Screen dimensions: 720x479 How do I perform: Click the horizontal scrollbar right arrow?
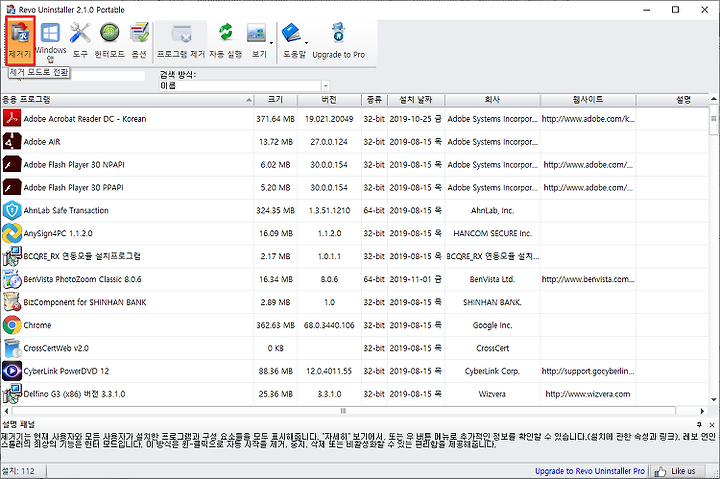tap(703, 411)
